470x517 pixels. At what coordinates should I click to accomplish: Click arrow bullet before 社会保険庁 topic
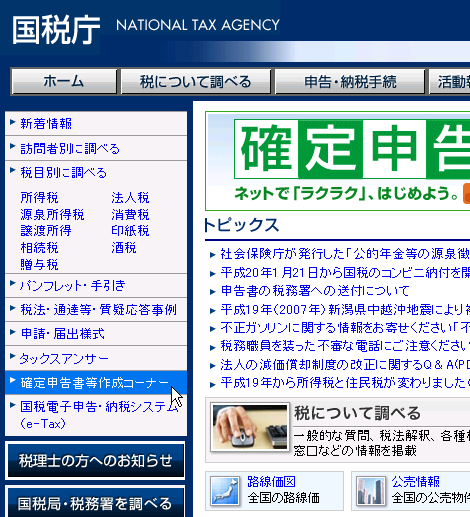click(213, 255)
